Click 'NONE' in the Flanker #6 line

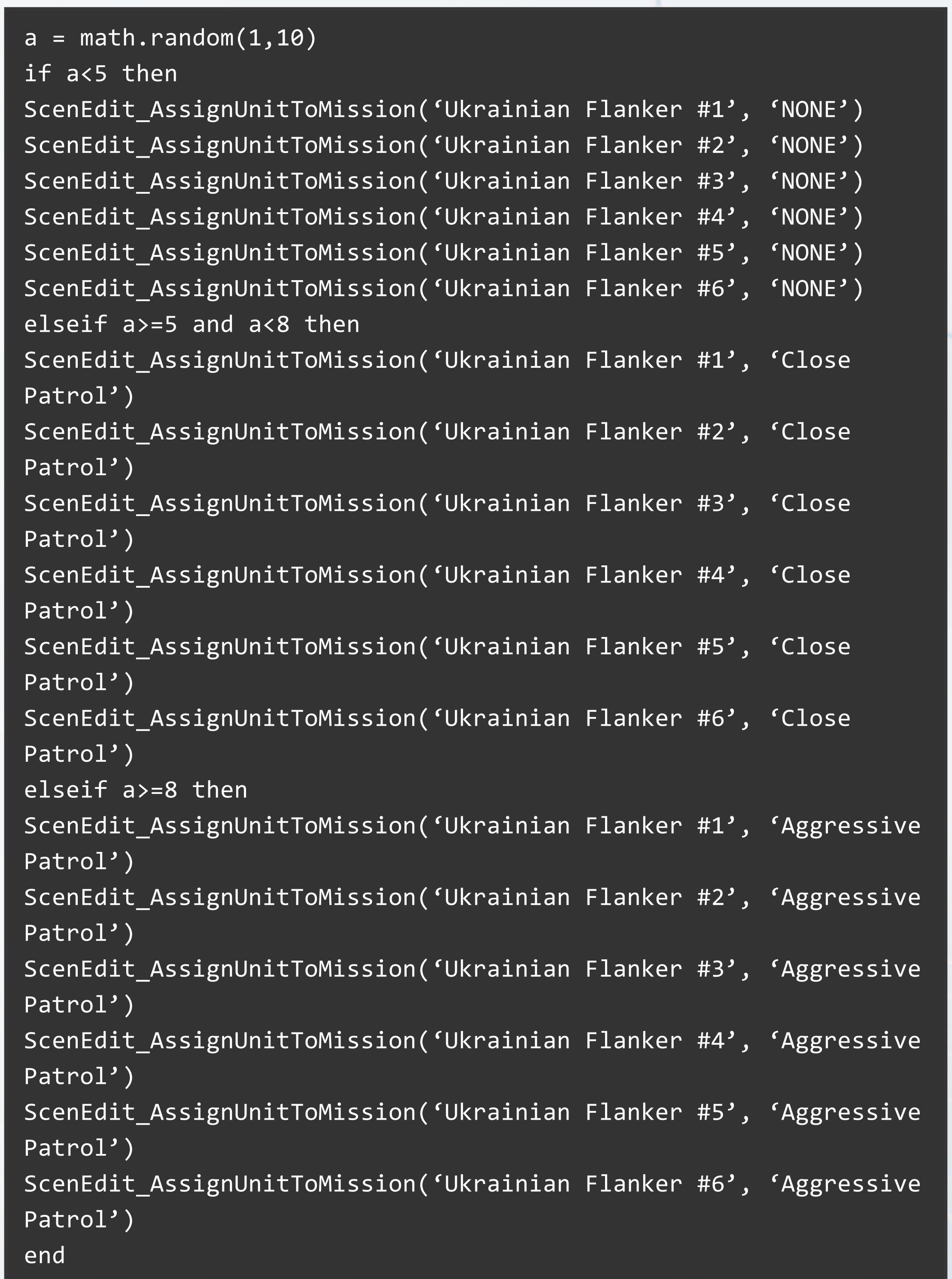809,289
